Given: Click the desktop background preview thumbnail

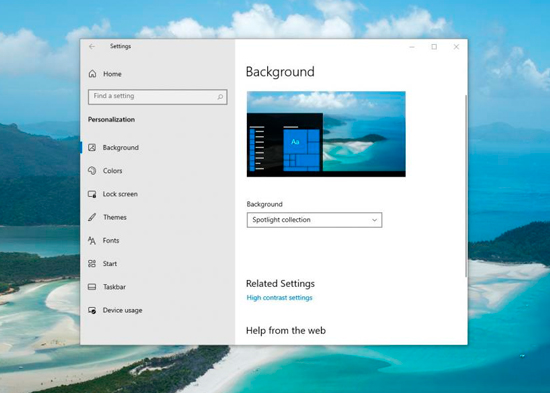Looking at the screenshot, I should point(326,134).
